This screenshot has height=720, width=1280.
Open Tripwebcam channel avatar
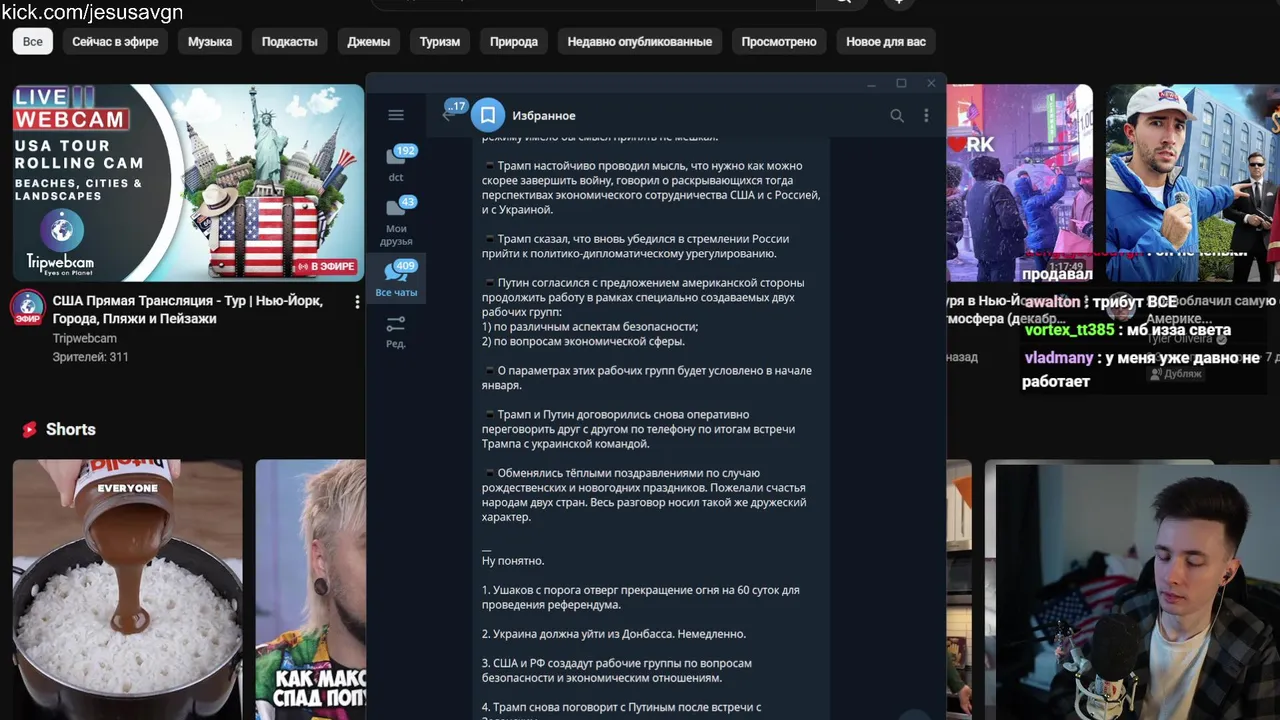28,308
